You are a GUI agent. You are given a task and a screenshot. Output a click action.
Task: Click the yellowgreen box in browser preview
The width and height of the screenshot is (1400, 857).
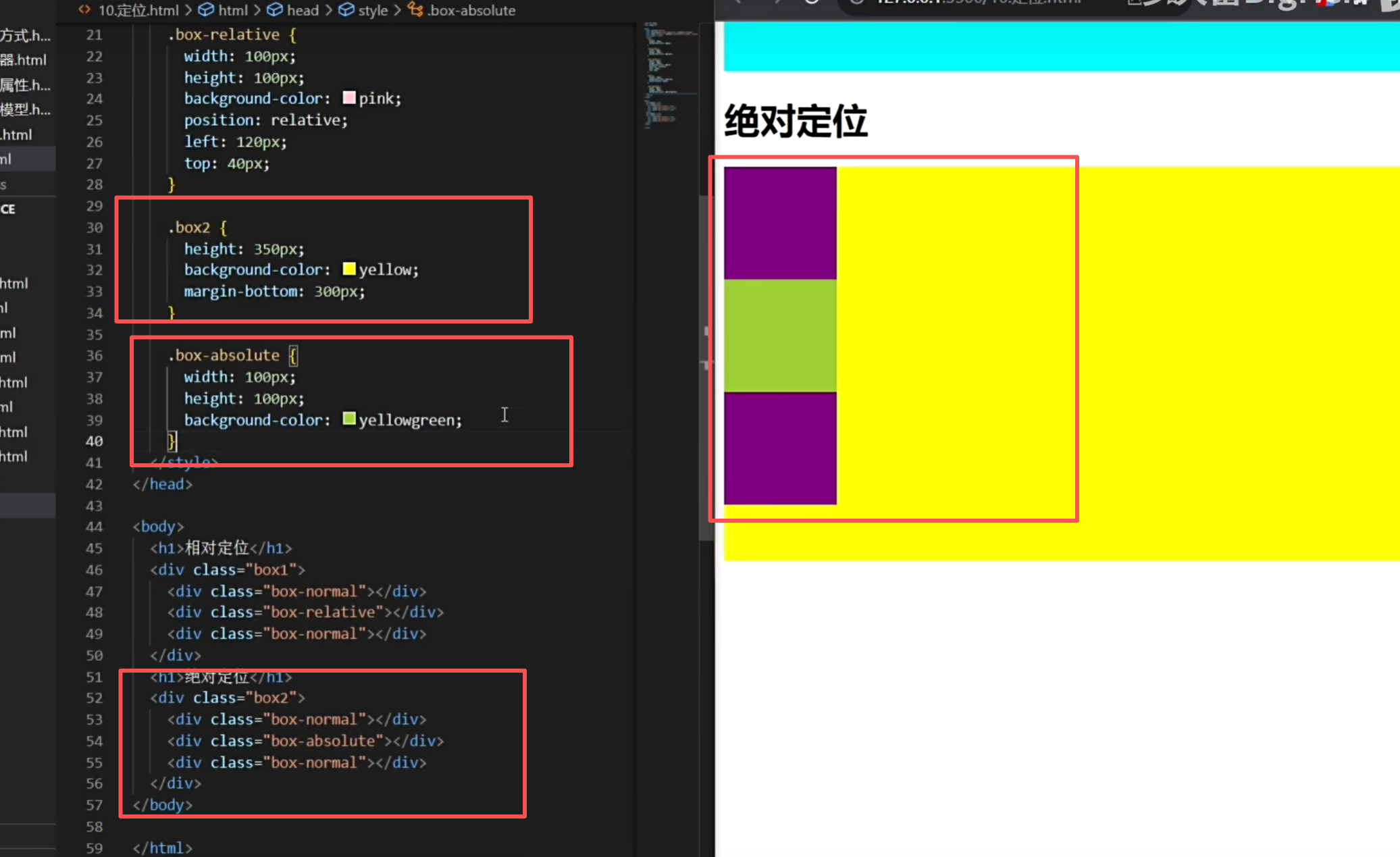(779, 336)
